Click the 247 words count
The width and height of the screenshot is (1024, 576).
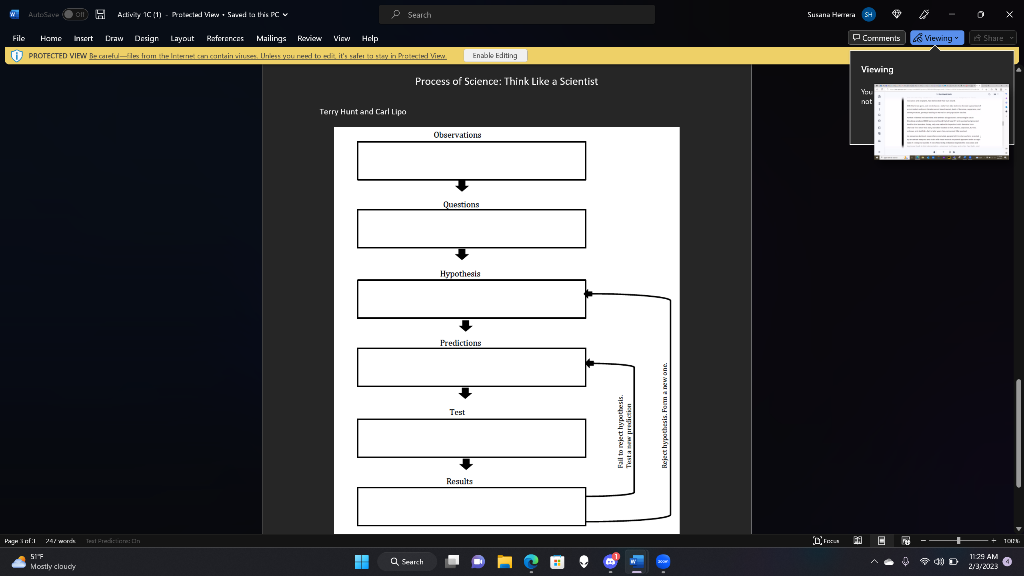click(61, 541)
